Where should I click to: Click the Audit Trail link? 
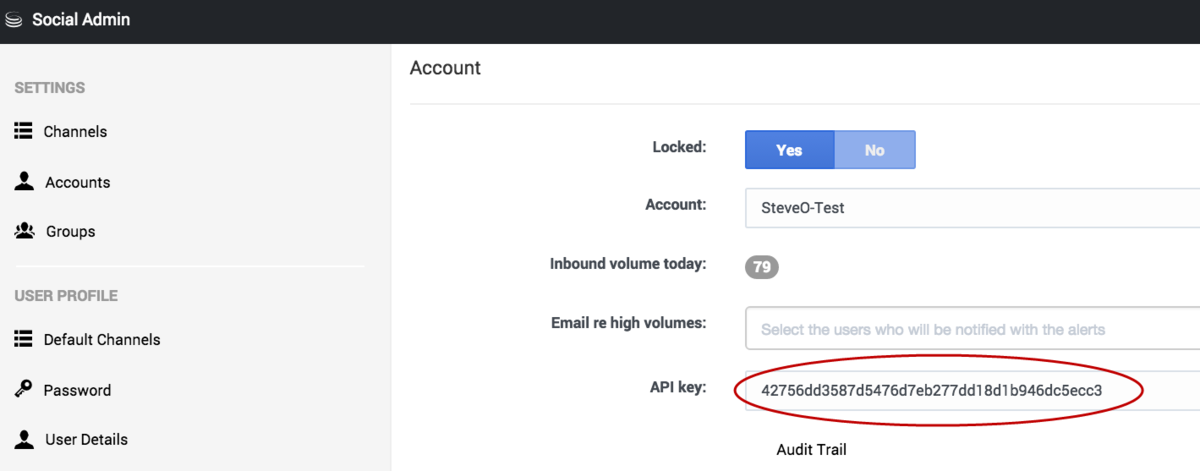click(x=811, y=449)
